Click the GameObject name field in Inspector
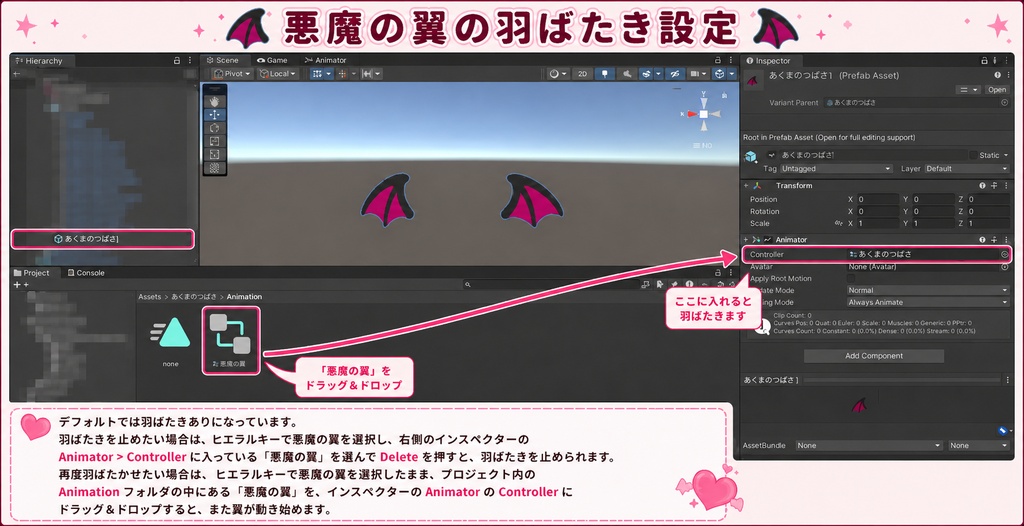 [872, 156]
